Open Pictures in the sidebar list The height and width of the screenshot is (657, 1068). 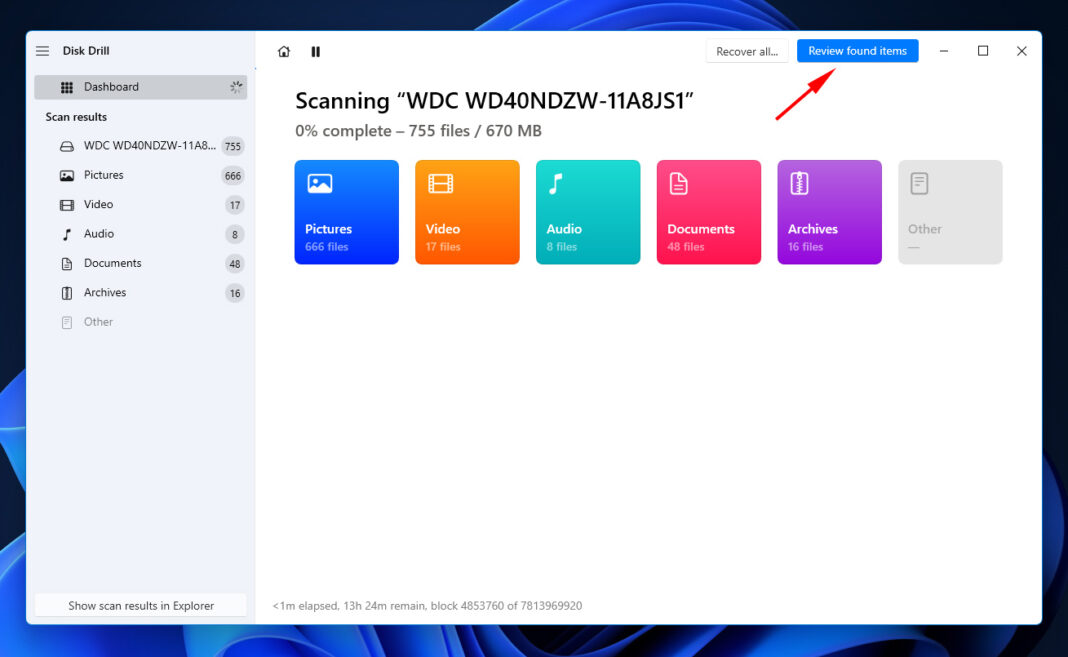pos(104,175)
